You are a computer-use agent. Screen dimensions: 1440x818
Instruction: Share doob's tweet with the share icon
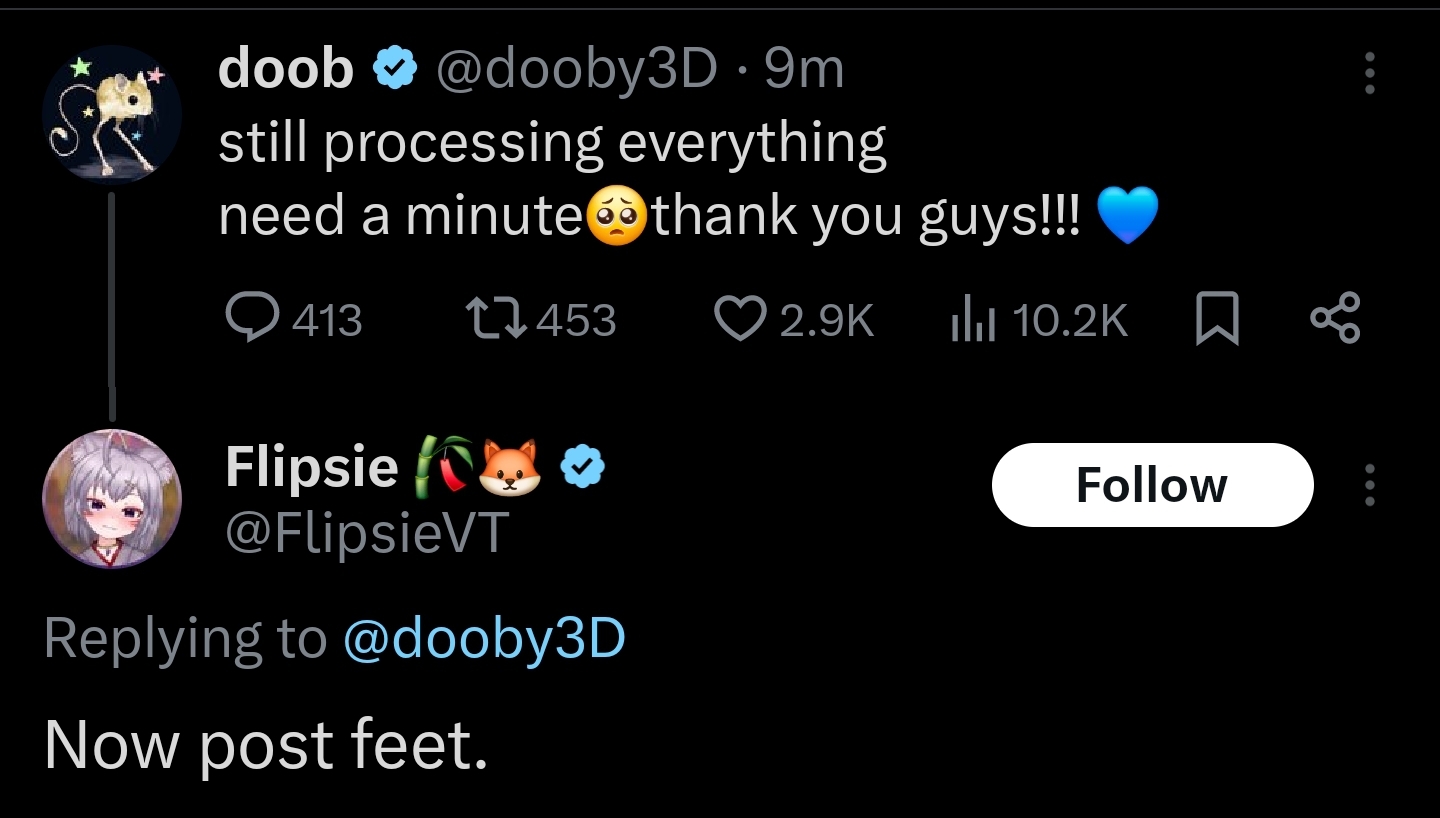[1335, 318]
